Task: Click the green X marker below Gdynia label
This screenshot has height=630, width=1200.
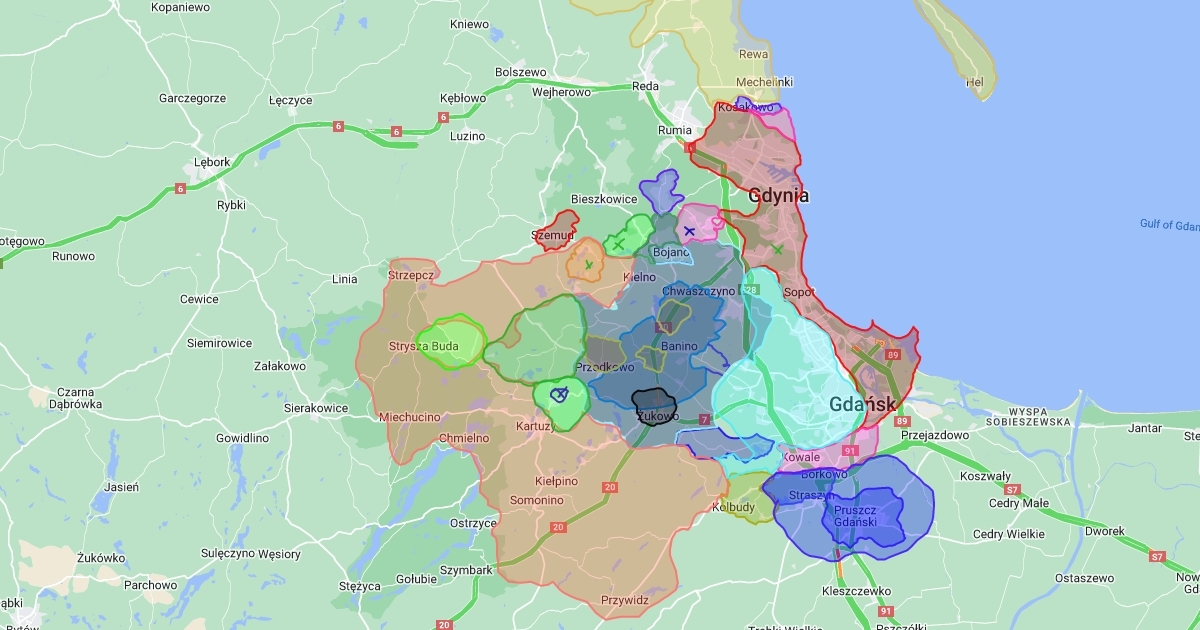Action: pos(777,248)
